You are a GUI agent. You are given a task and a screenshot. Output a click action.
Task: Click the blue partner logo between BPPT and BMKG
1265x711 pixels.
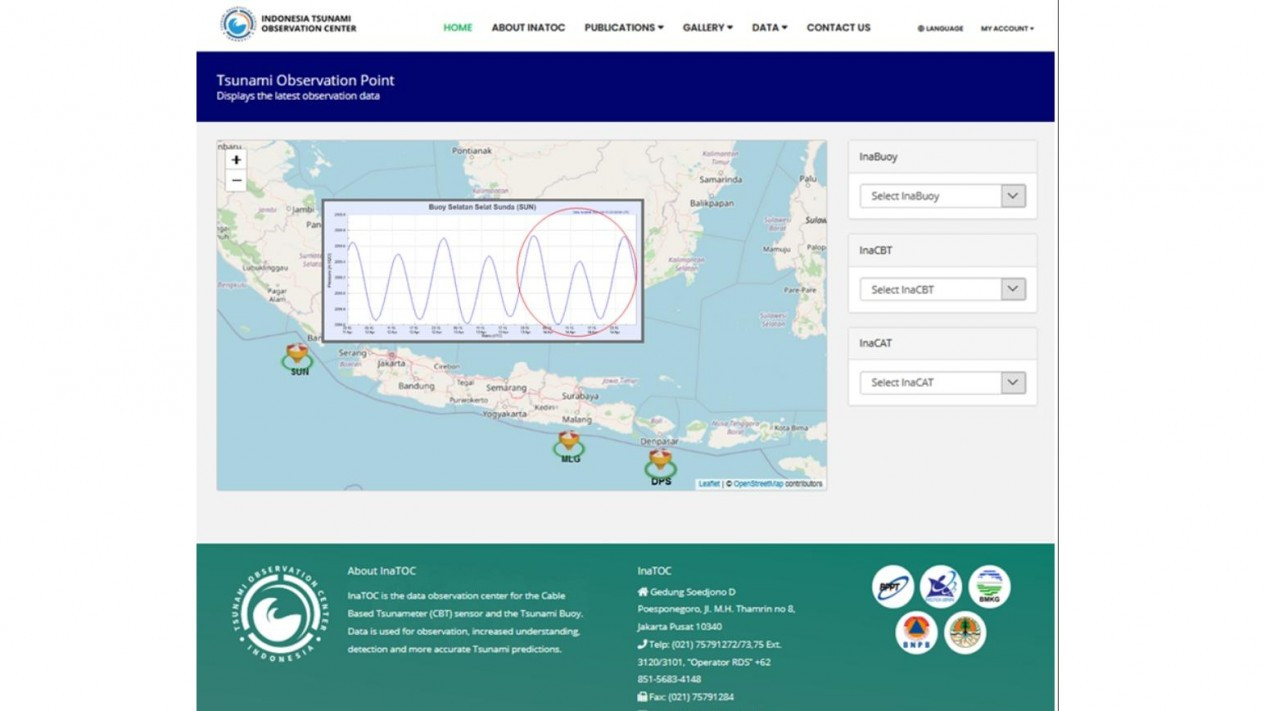[x=941, y=586]
